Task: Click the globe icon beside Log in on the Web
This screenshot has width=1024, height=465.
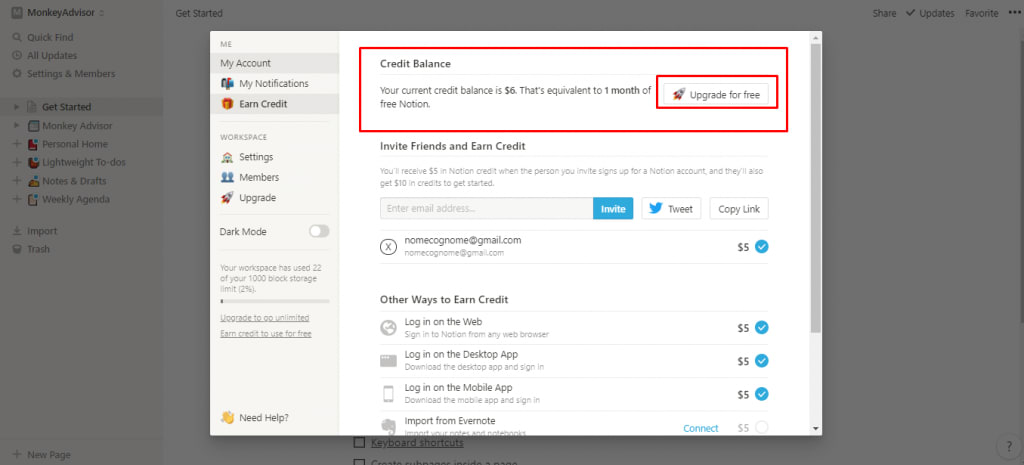Action: (389, 328)
